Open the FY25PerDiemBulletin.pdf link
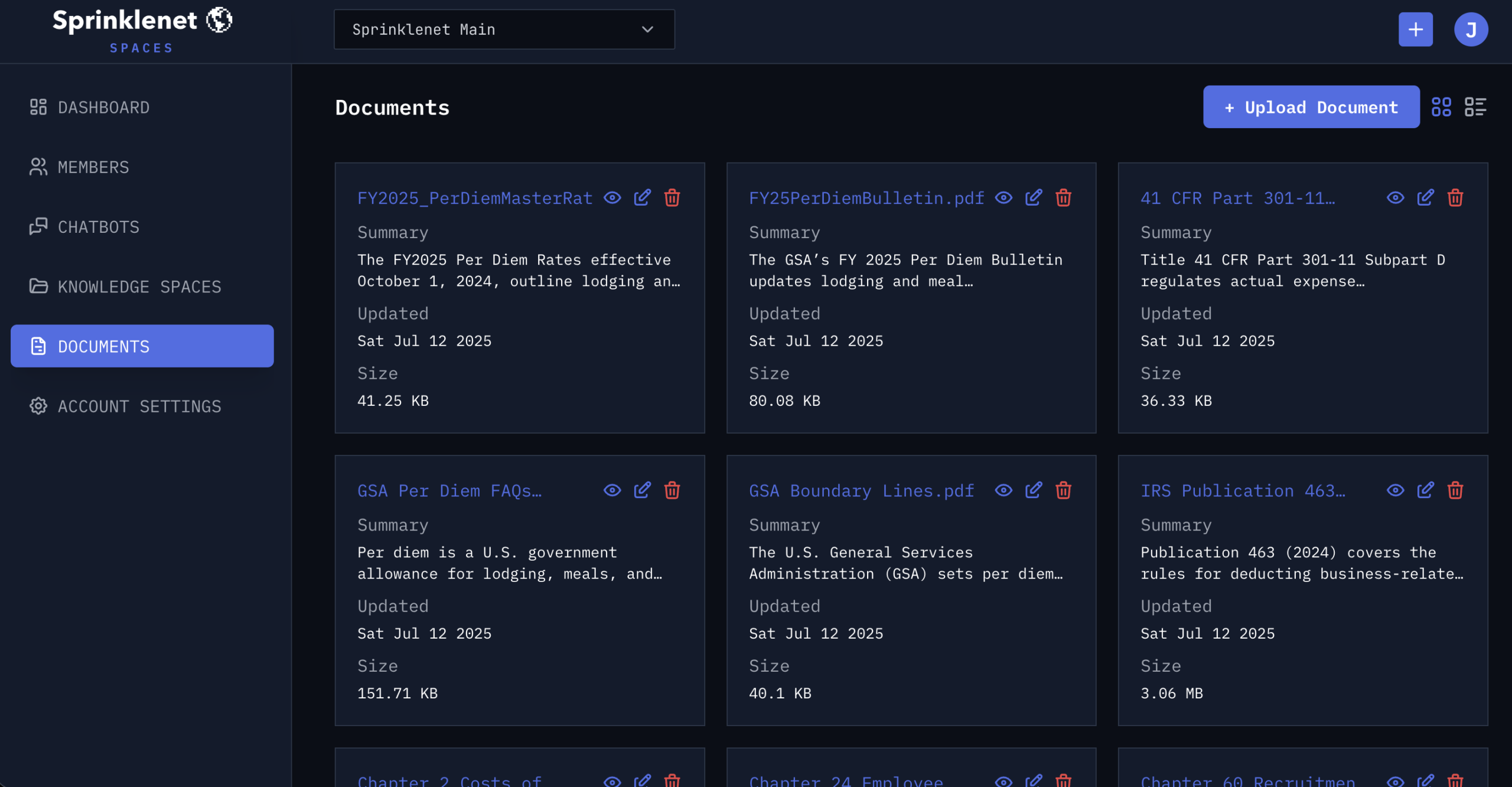Screen dimensions: 1512x787 pos(866,198)
